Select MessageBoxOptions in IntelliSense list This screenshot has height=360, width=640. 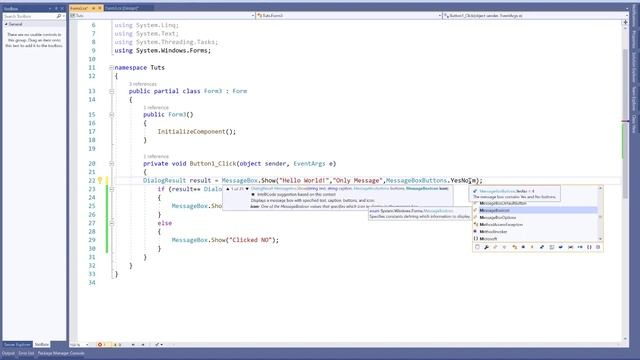click(535, 218)
